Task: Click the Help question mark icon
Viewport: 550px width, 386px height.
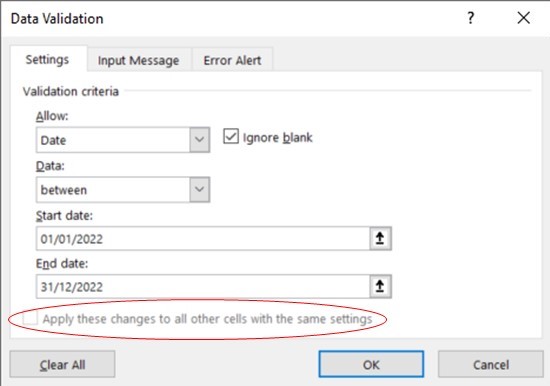Action: [471, 18]
